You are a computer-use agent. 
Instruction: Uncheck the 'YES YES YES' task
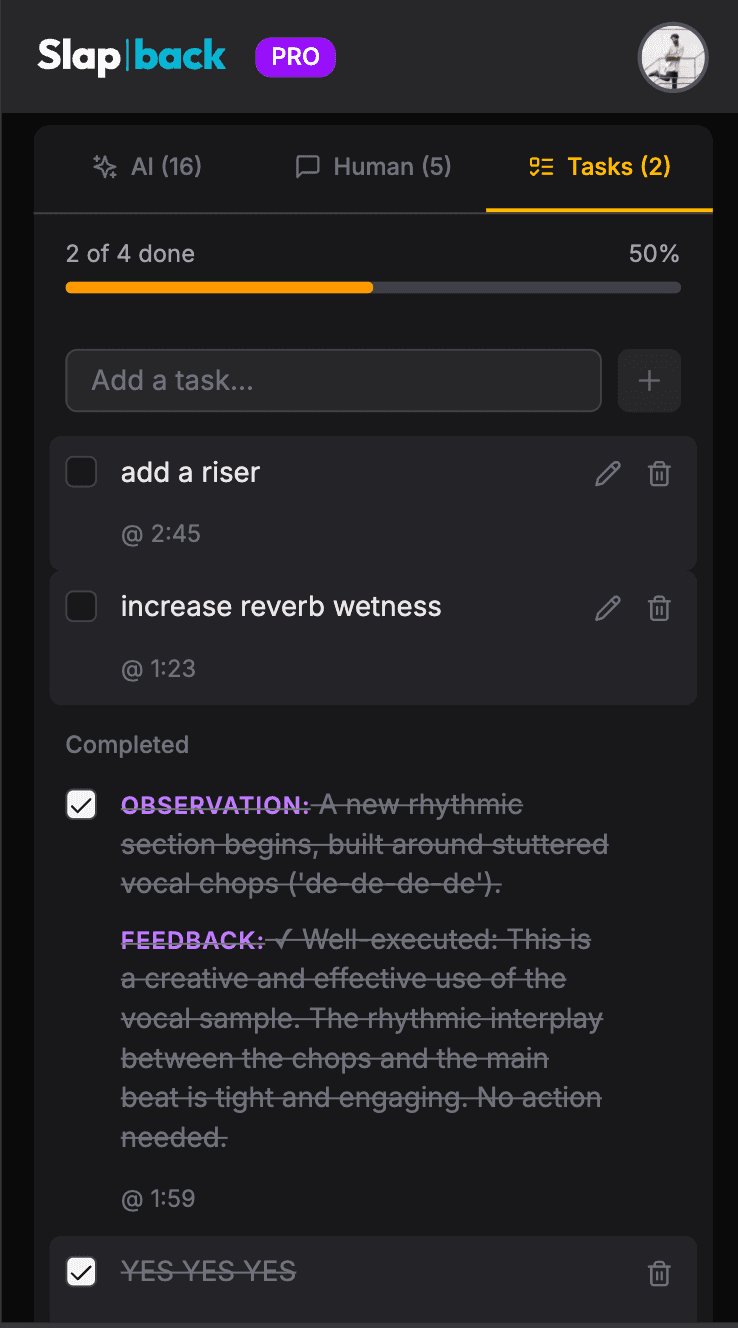(81, 1271)
